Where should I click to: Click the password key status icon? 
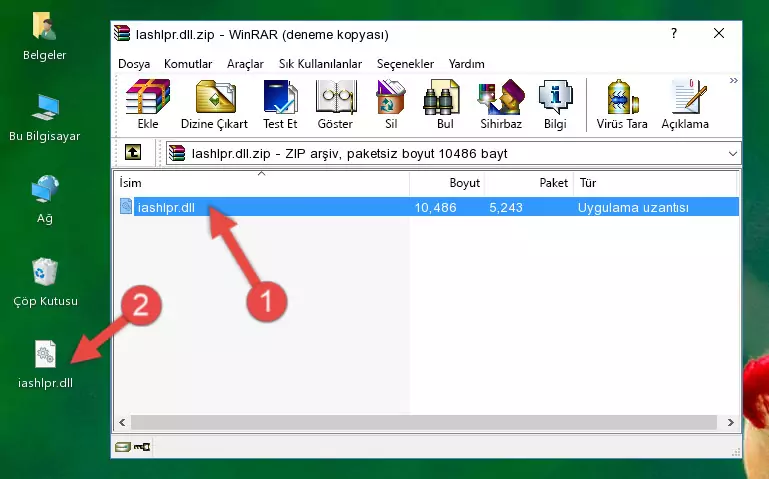click(x=142, y=447)
